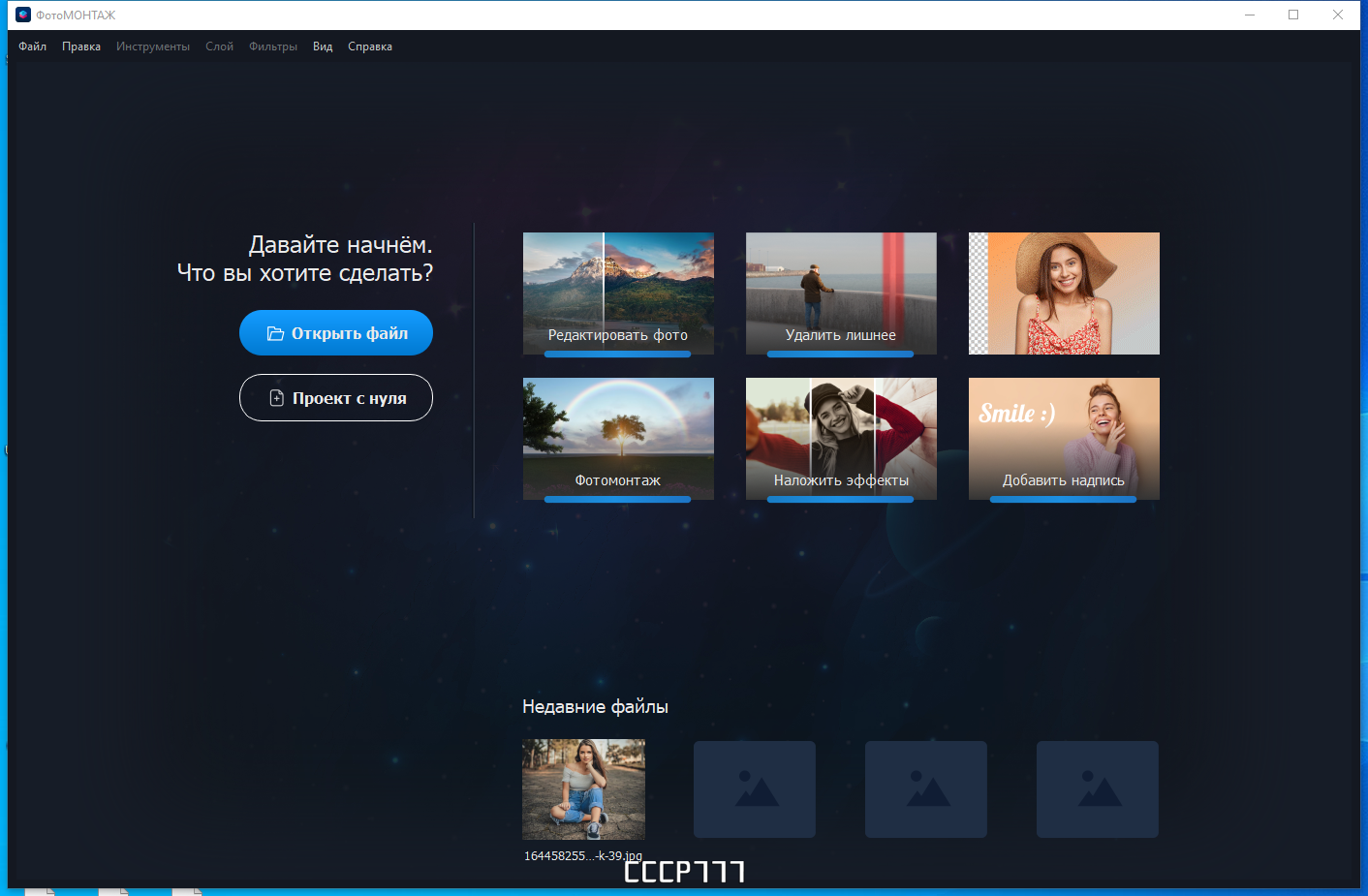Open the Слой menu

click(x=219, y=46)
